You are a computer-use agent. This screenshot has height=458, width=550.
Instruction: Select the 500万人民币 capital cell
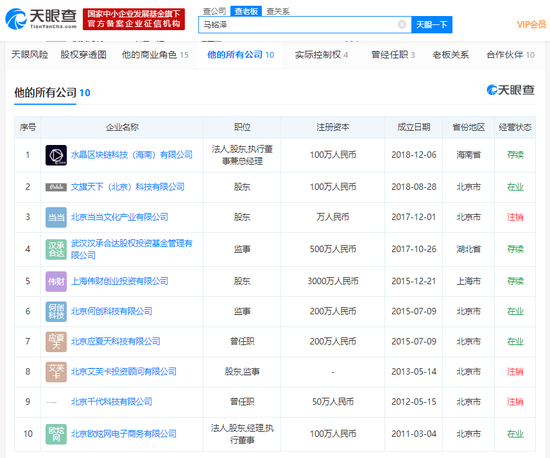click(333, 249)
